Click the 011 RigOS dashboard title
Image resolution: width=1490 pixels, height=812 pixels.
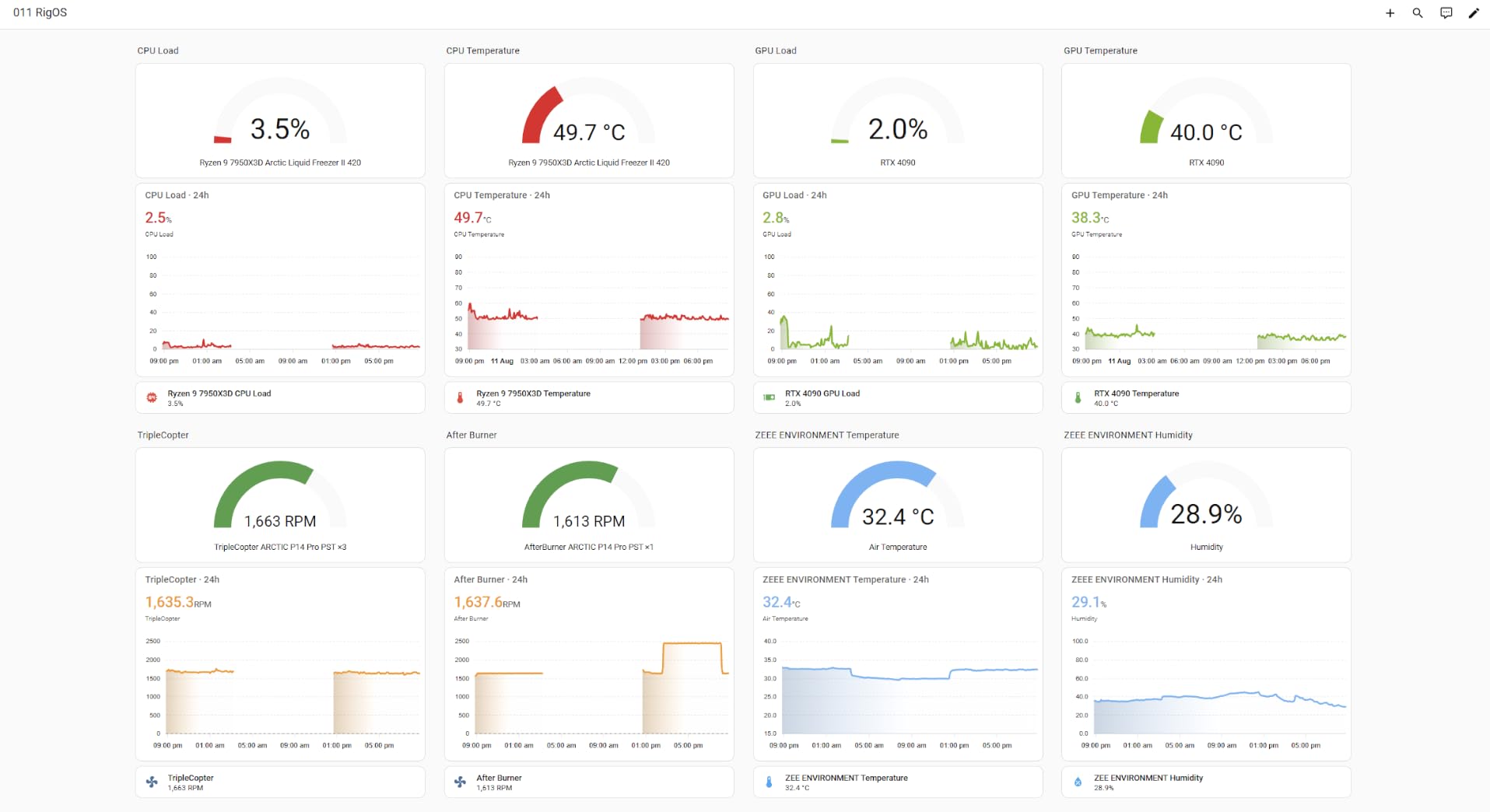pos(40,12)
